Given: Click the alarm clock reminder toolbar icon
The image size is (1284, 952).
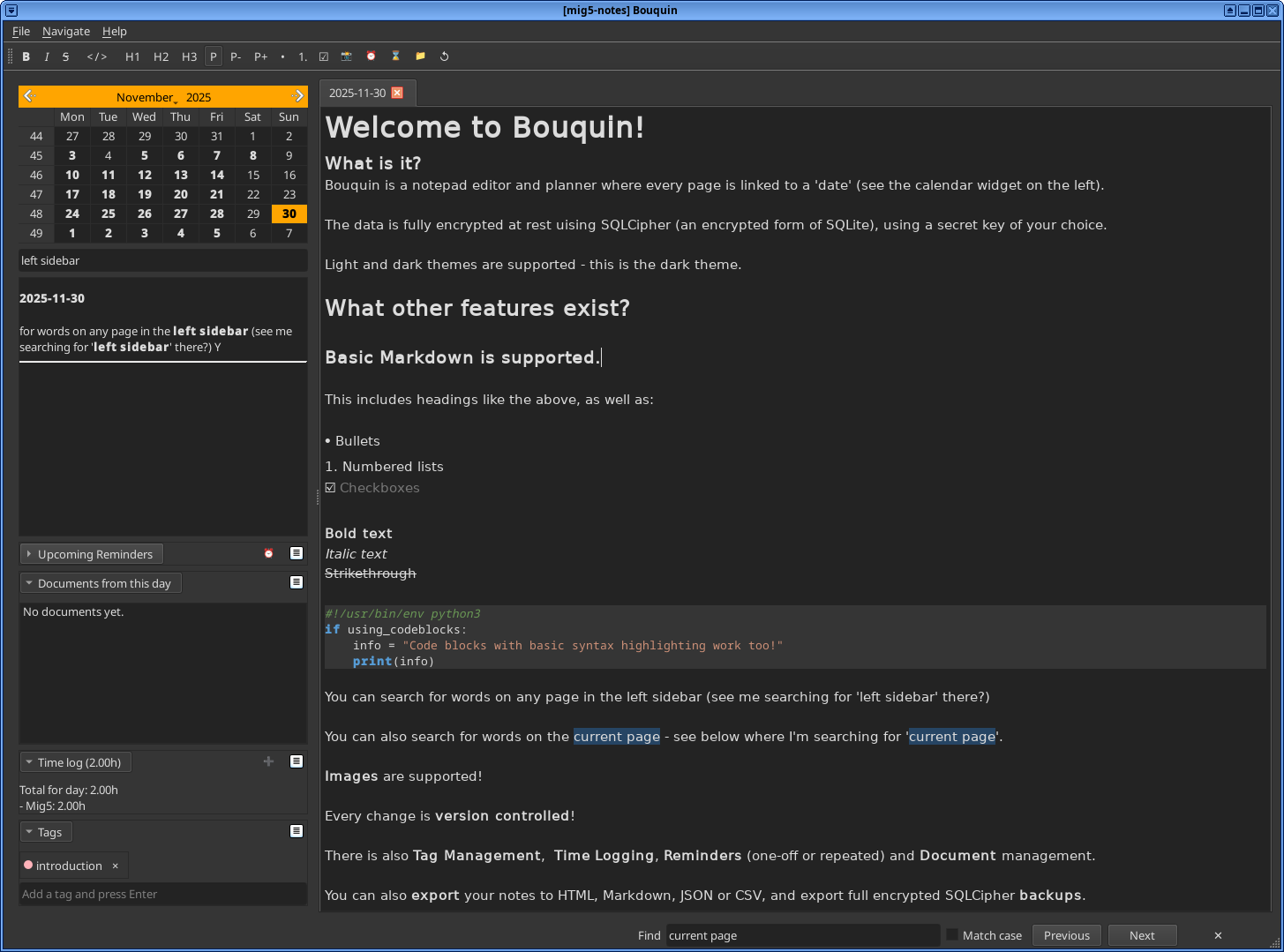Looking at the screenshot, I should click(x=371, y=56).
